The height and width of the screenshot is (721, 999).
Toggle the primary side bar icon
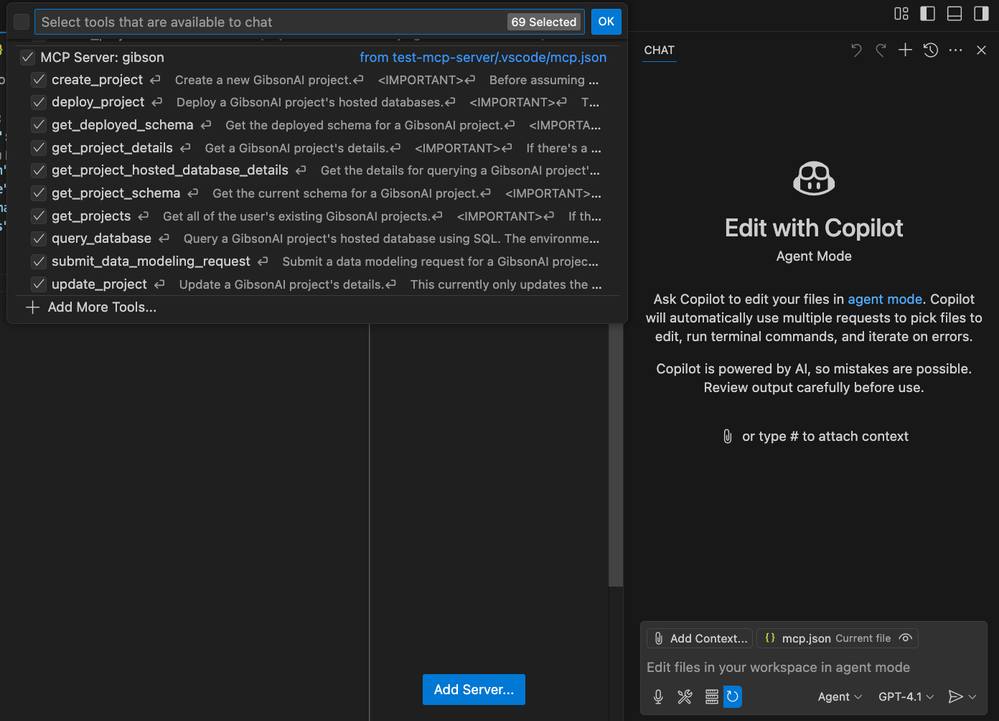[x=928, y=13]
